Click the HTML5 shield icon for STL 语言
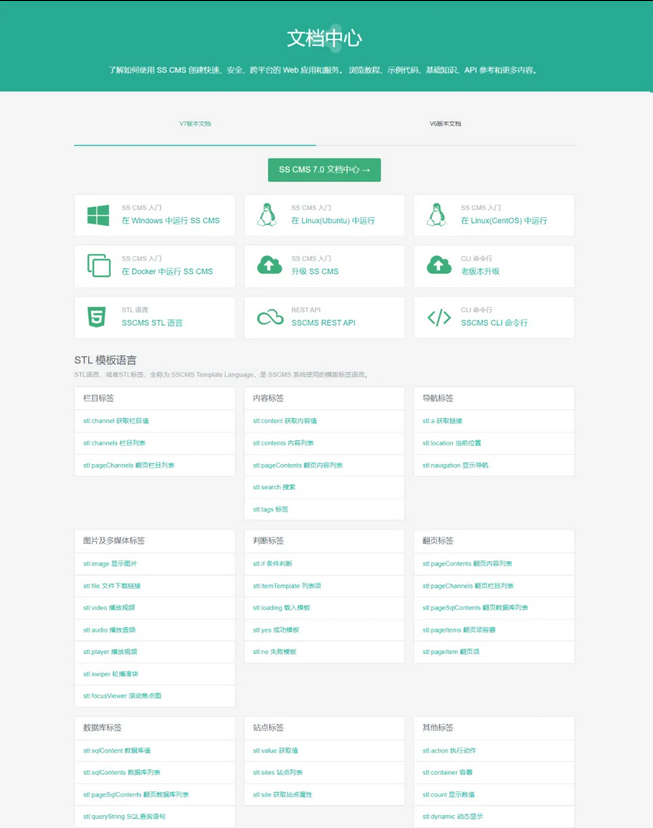 (x=97, y=317)
